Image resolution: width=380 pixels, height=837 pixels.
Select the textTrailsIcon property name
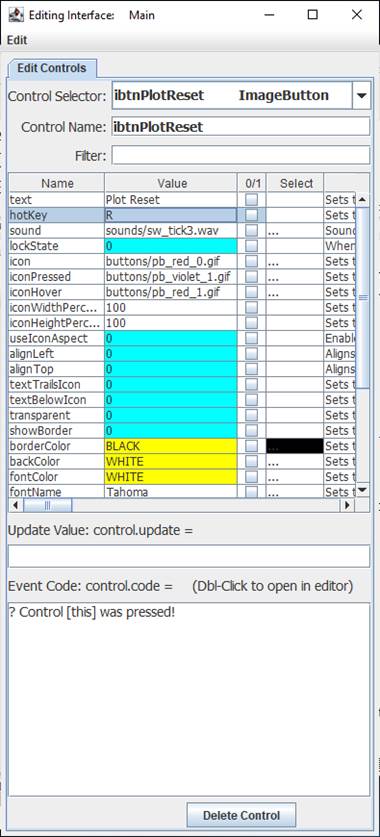(57, 384)
